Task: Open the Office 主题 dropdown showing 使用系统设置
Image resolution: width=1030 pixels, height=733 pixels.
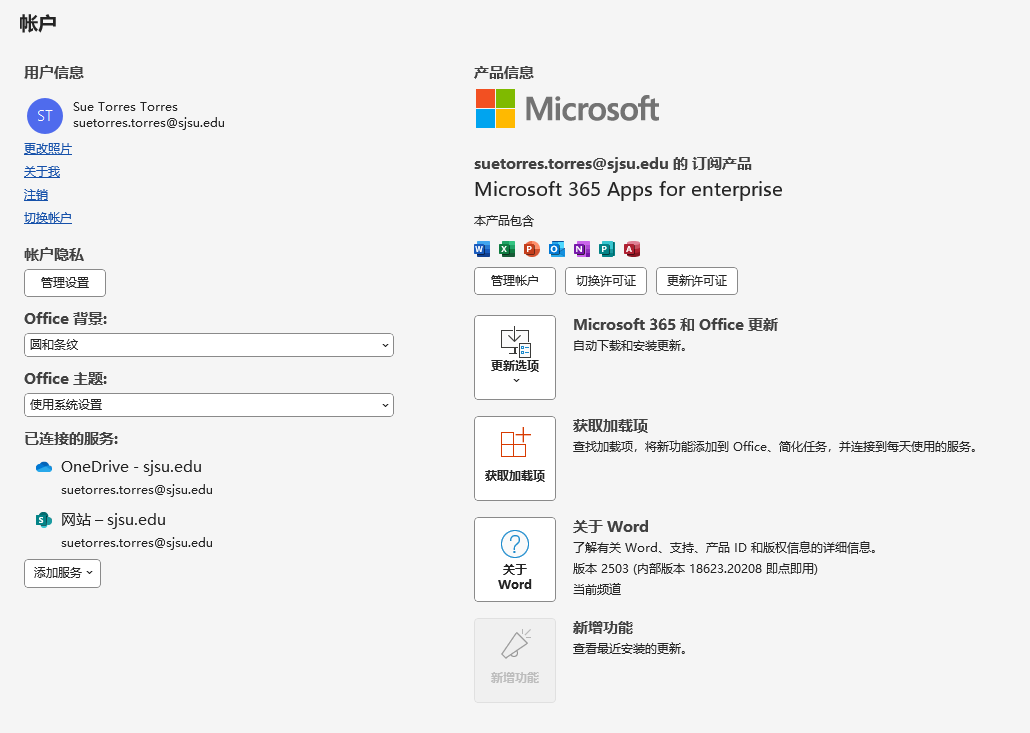Action: point(209,405)
